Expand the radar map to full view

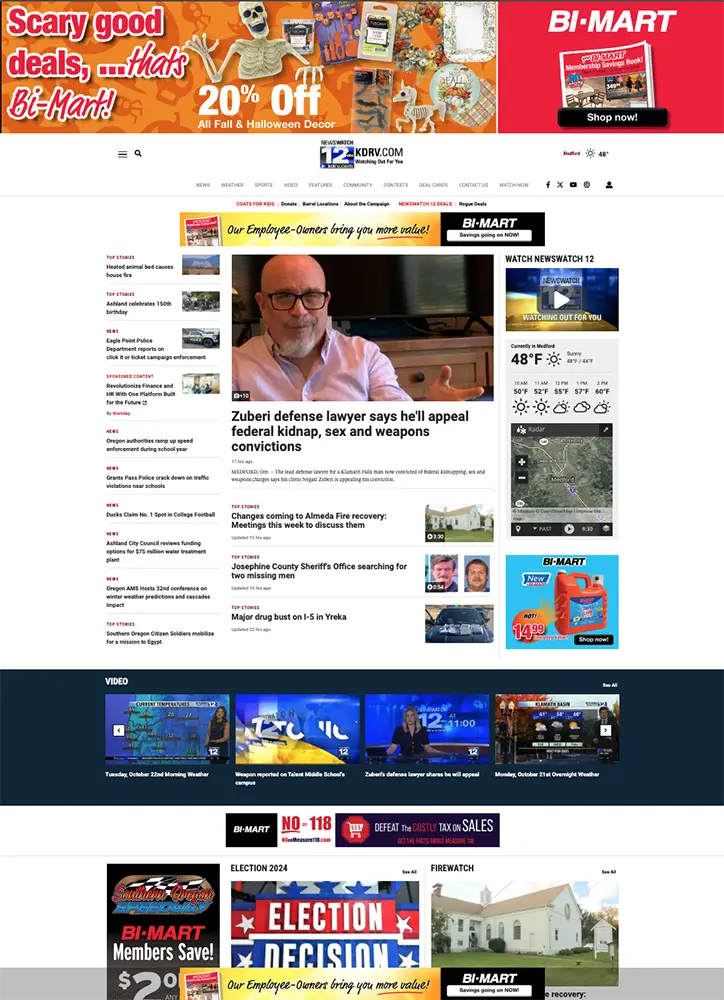605,430
